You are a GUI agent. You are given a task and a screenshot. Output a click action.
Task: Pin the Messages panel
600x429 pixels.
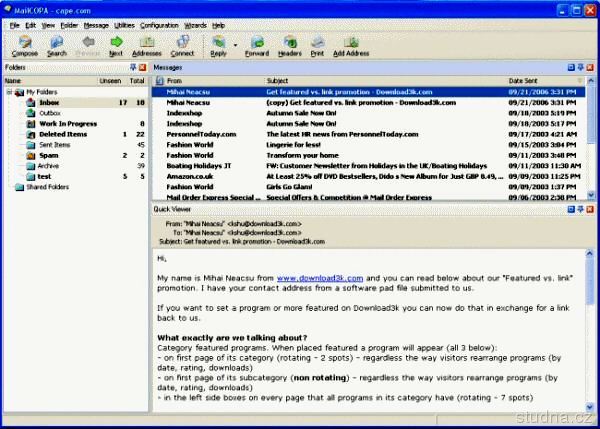pos(580,67)
